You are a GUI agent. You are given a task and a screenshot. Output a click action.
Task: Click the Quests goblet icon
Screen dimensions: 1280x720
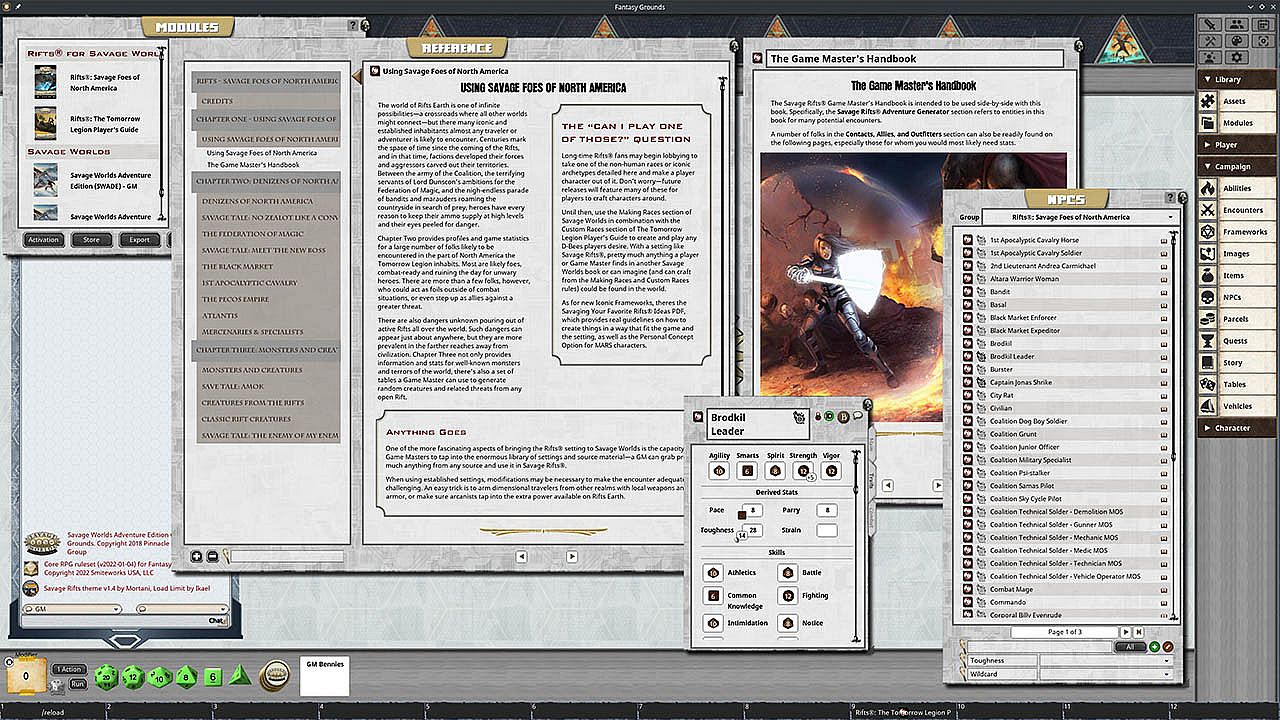(x=1208, y=341)
